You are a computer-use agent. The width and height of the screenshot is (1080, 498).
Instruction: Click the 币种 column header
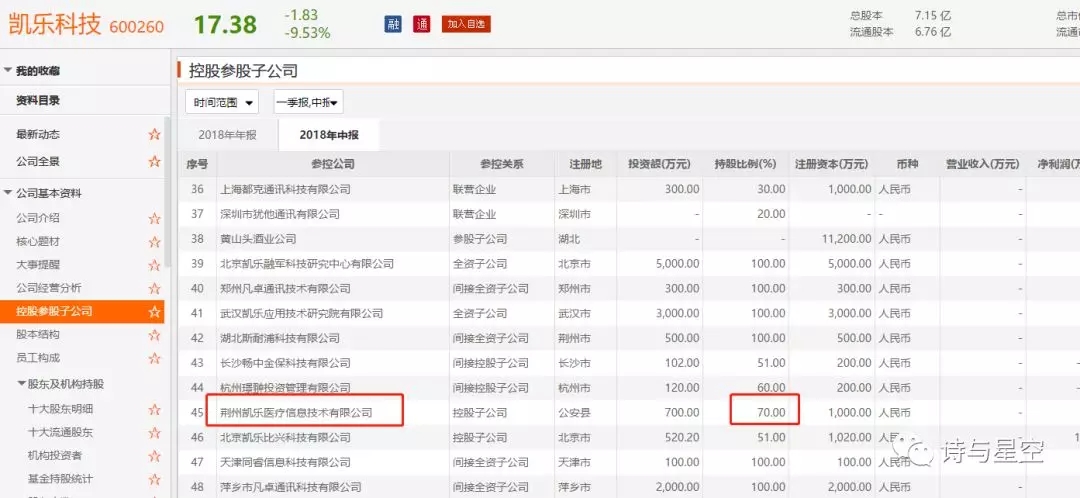tap(907, 165)
